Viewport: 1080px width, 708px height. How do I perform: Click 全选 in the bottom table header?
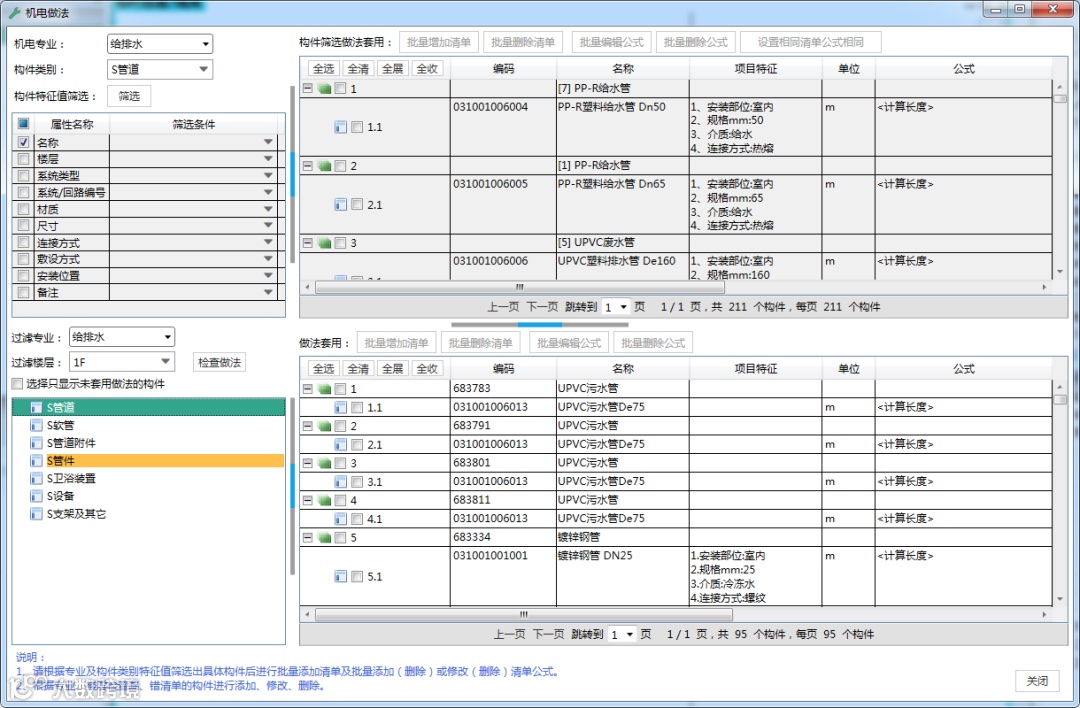(x=323, y=368)
